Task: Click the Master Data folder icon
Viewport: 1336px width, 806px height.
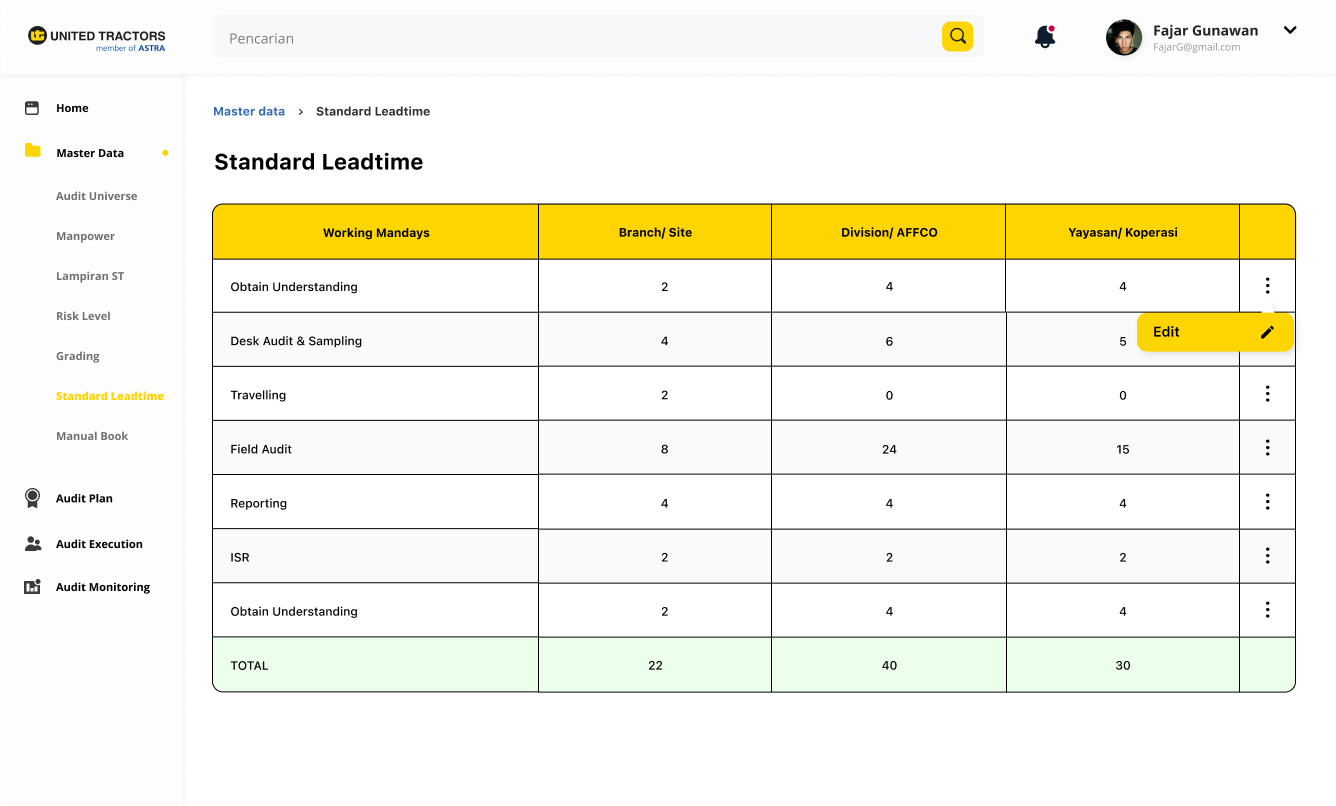Action: pos(33,151)
